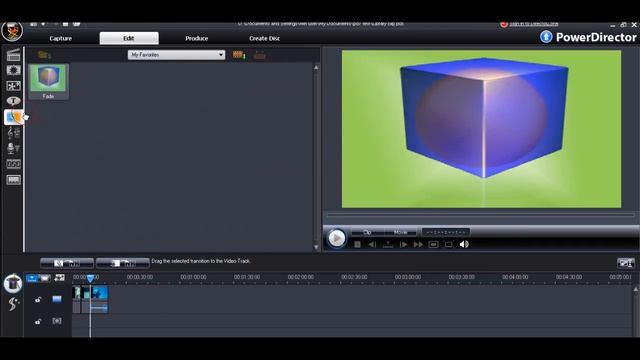Click the dimmed remove-from-favorites icon

pos(260,55)
